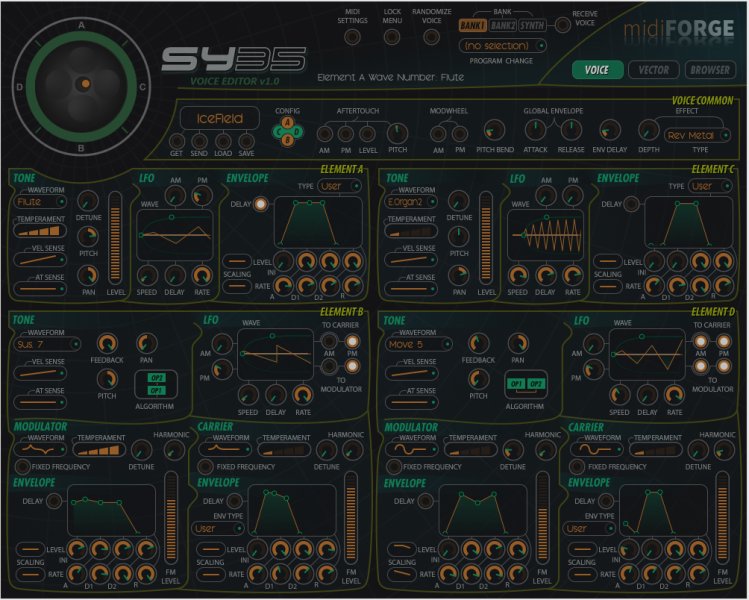Image resolution: width=749 pixels, height=600 pixels.
Task: Click the Lock Menu round button
Action: (x=392, y=37)
